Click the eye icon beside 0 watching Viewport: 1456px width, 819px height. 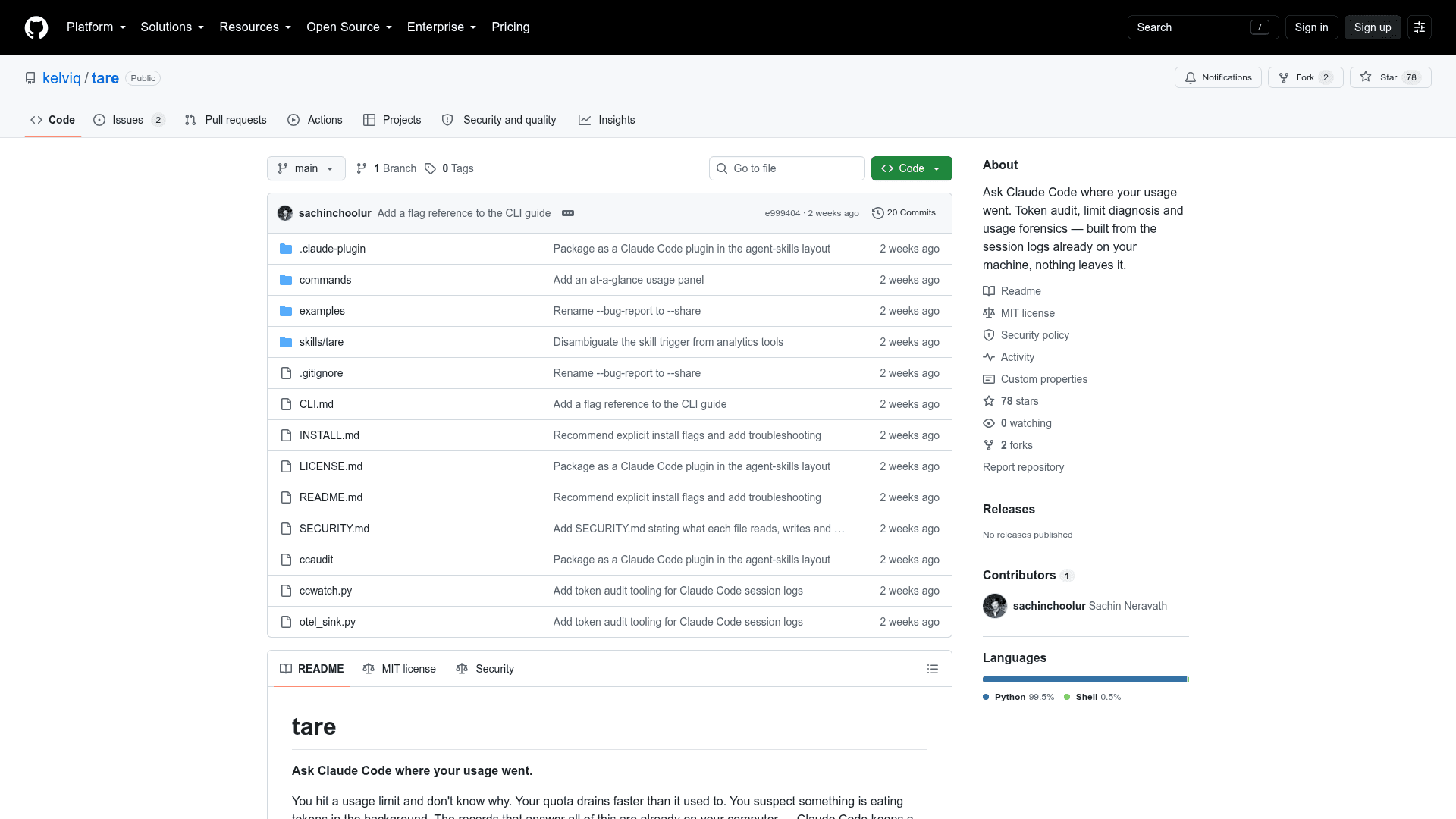(989, 423)
